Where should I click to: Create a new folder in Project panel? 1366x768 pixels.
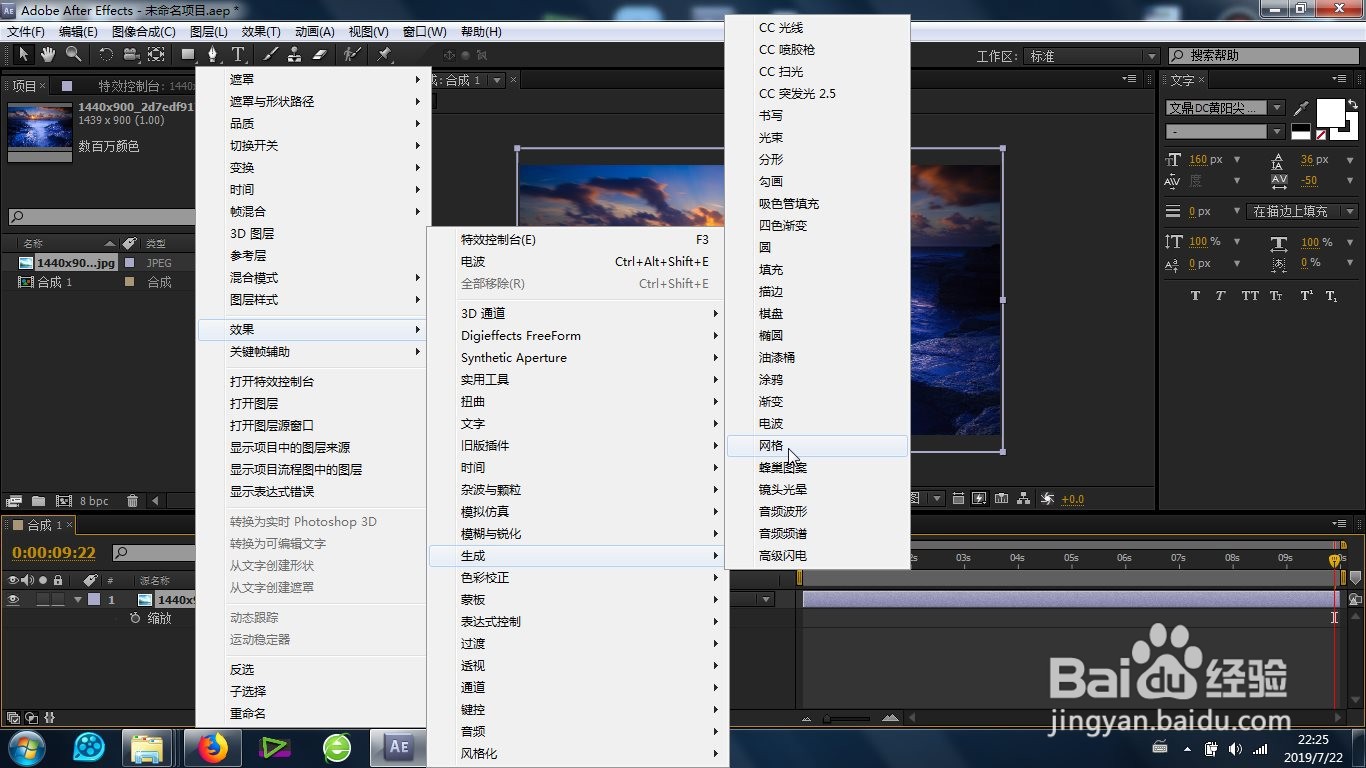[38, 501]
